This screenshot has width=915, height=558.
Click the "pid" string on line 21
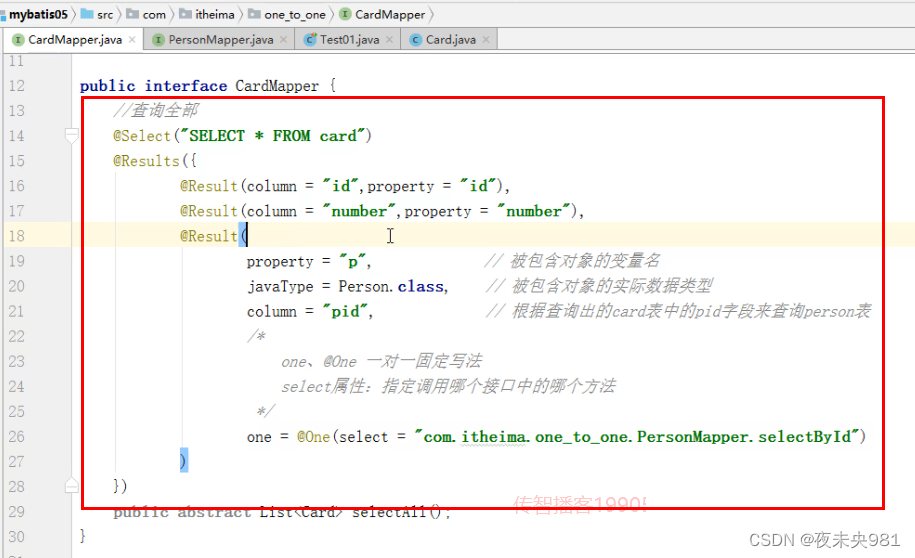[345, 312]
